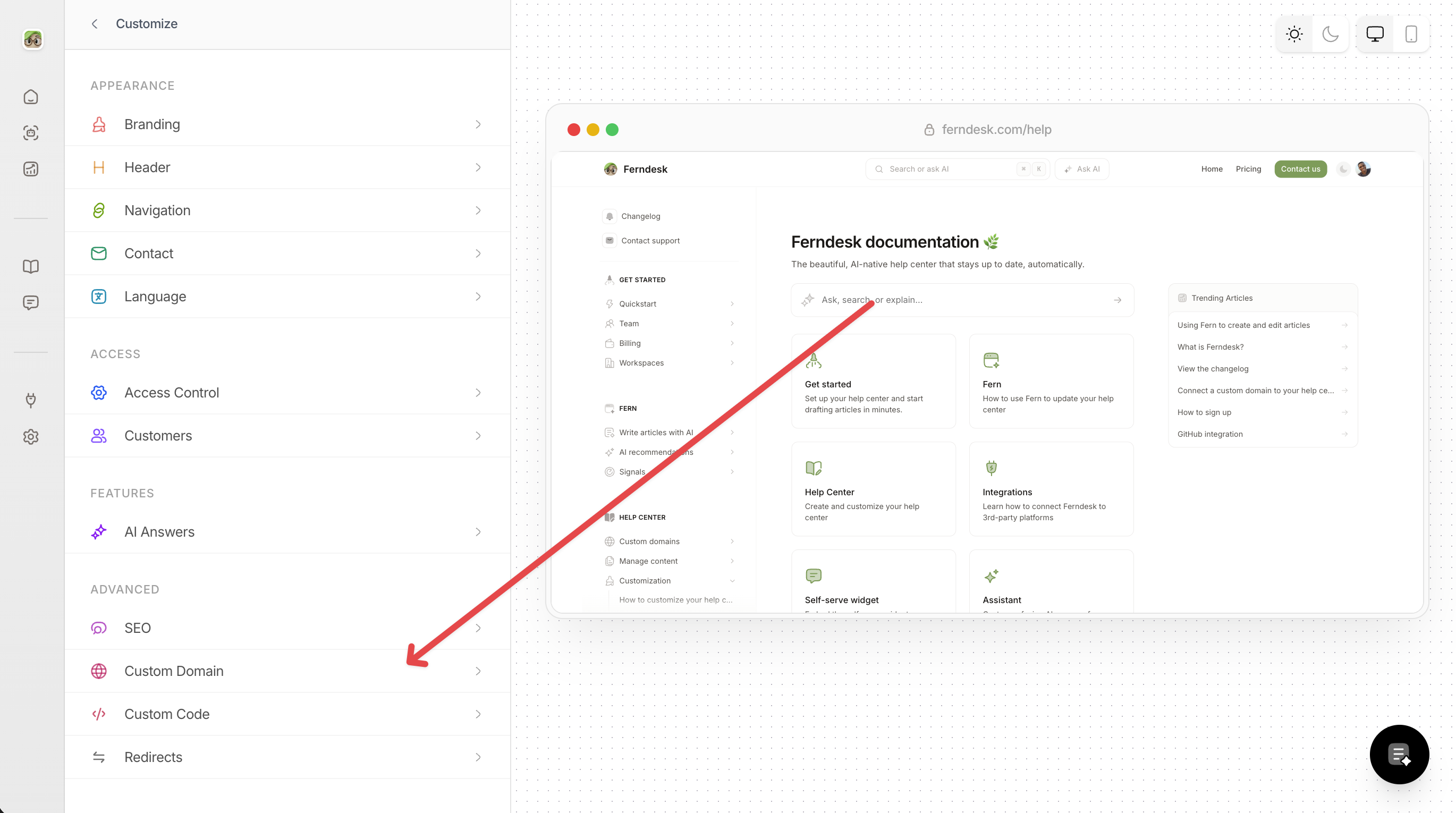1456x813 pixels.
Task: Click the back arrow next to Customize
Action: tap(95, 24)
